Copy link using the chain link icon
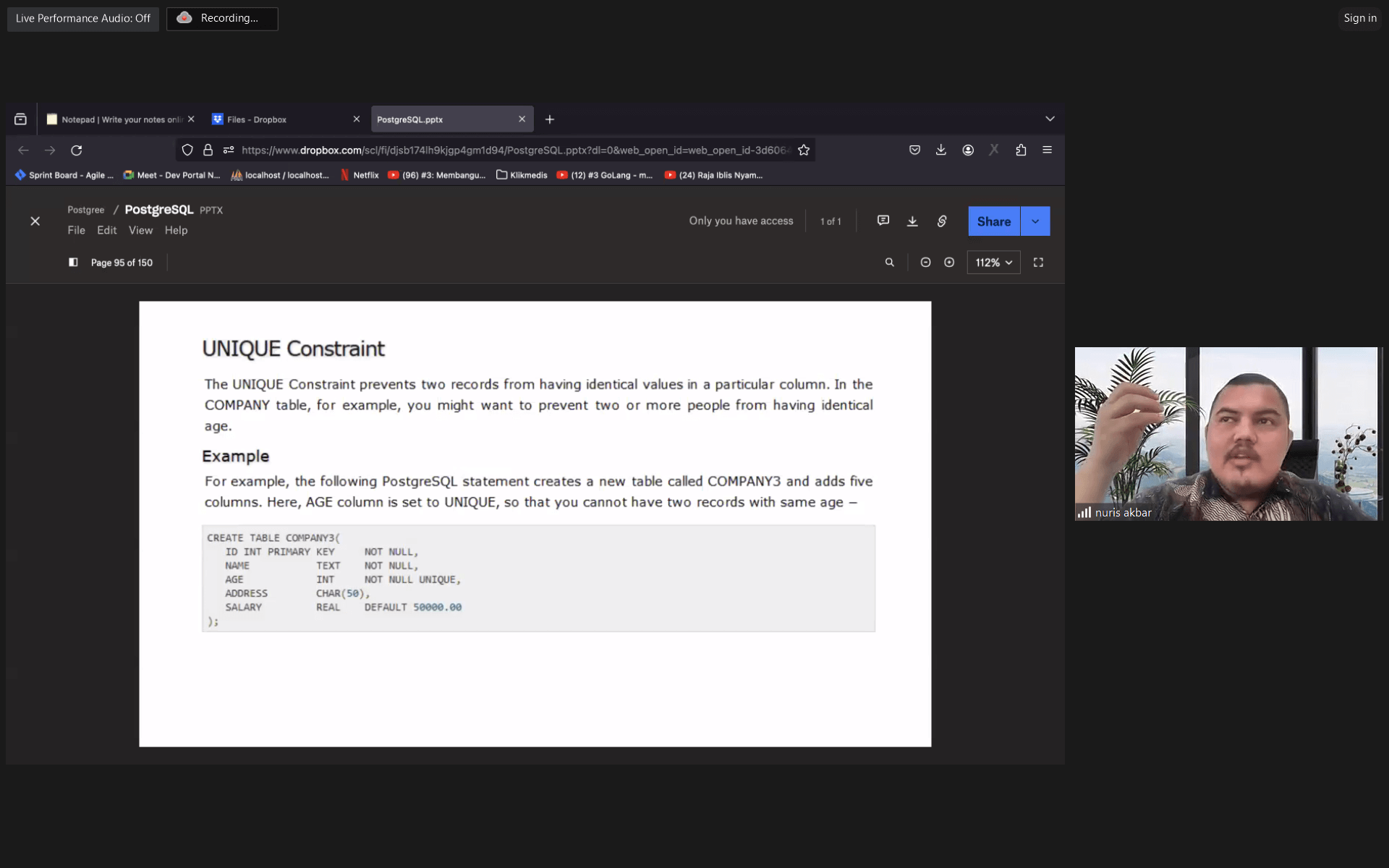 (942, 221)
